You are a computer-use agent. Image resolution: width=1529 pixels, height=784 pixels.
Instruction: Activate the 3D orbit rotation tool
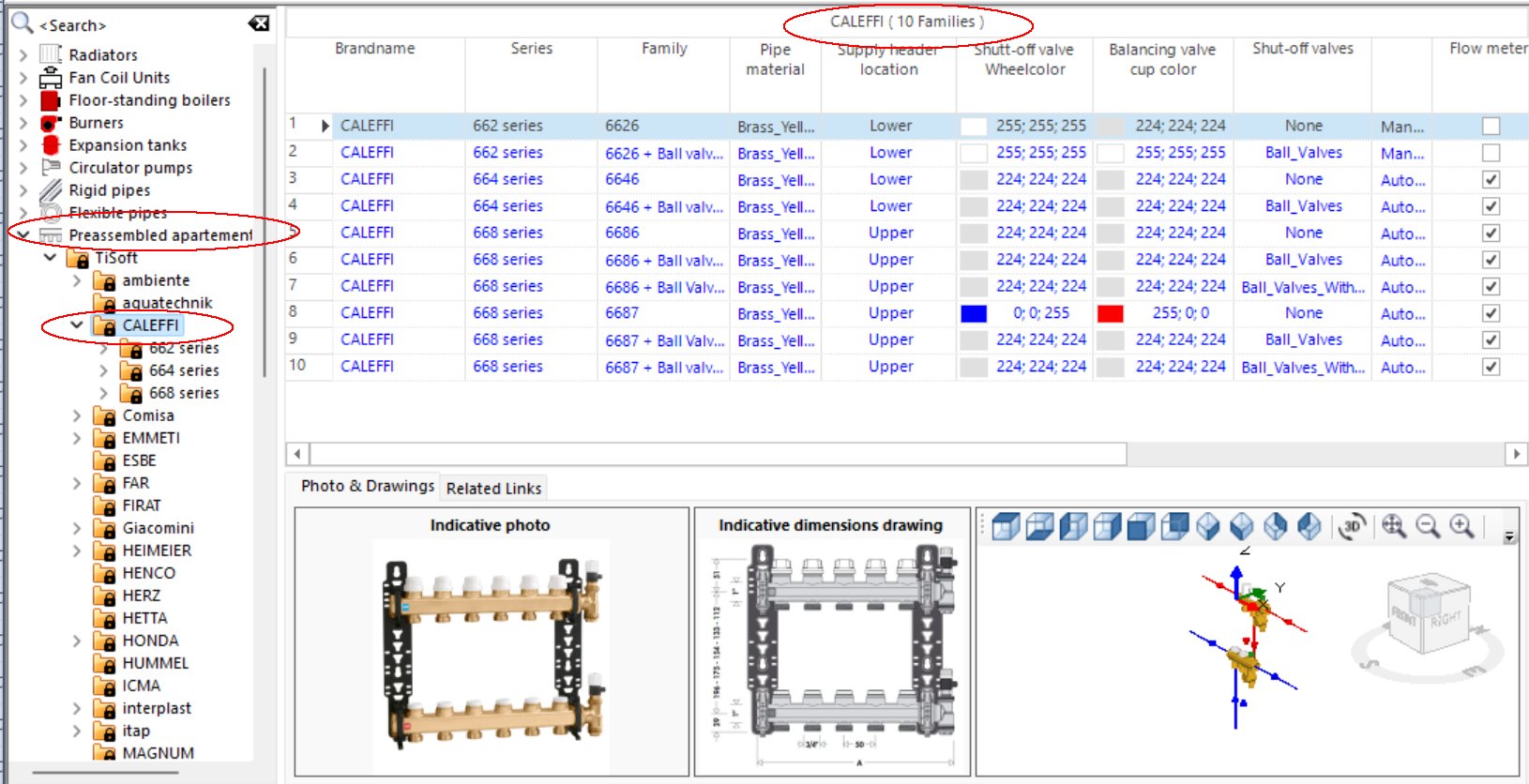[x=1352, y=527]
